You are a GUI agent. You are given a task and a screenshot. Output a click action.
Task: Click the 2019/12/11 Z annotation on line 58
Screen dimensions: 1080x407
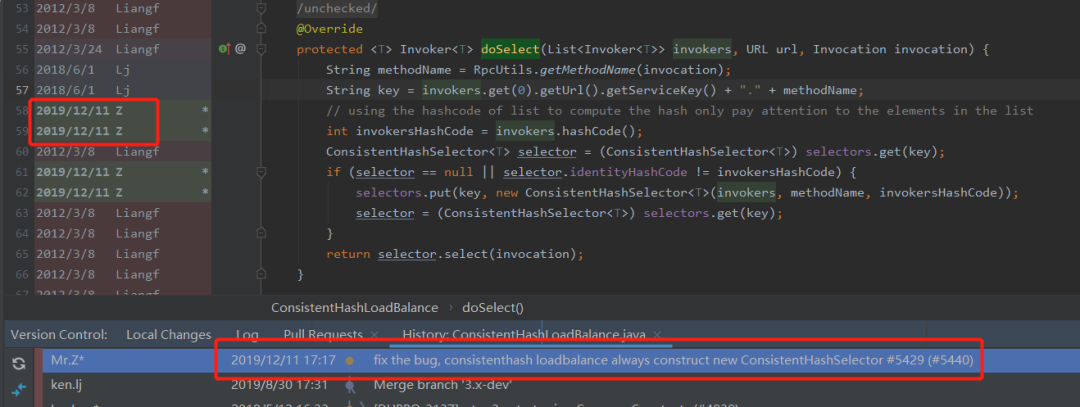click(79, 110)
